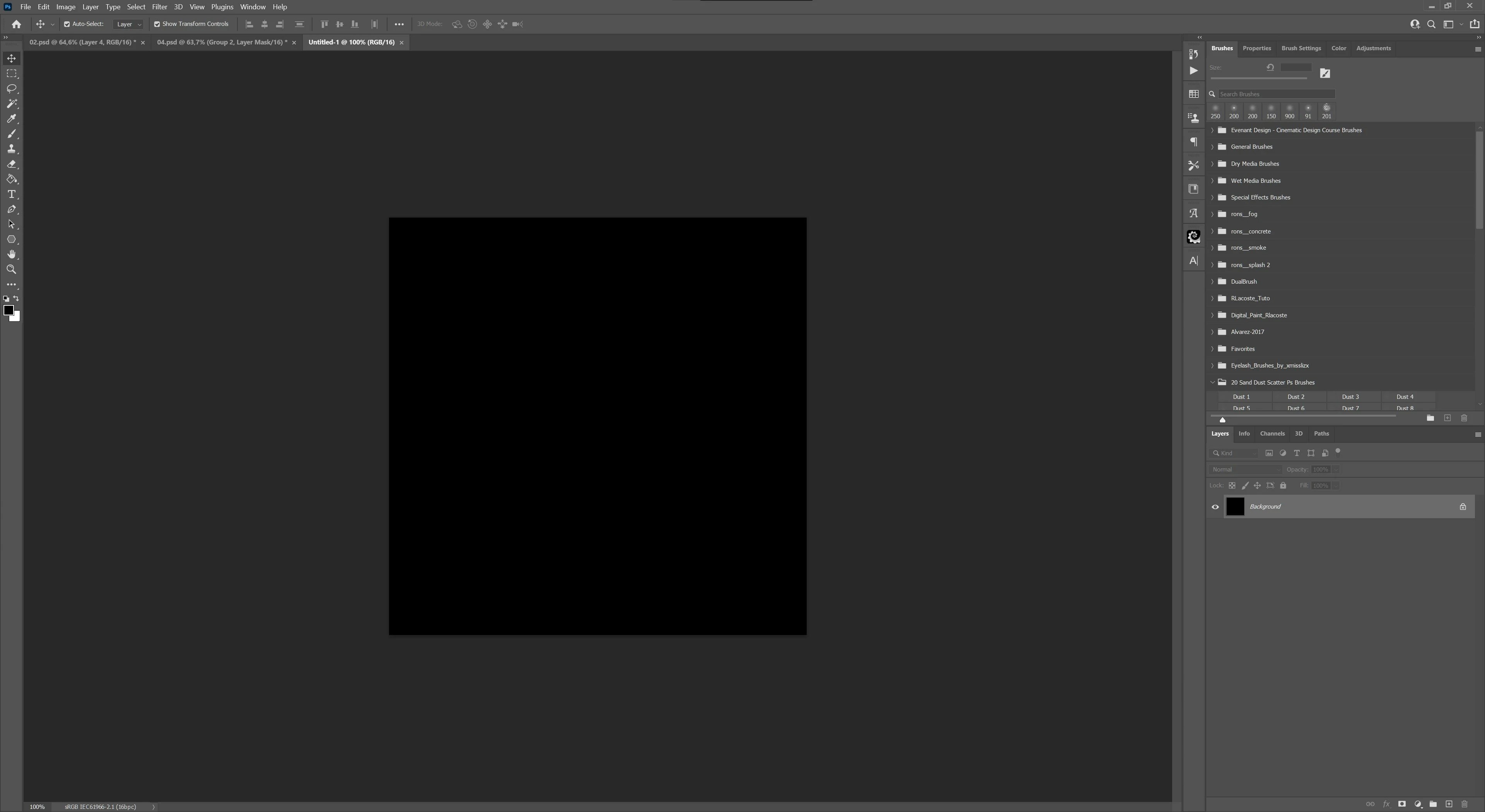Select the Horizontal Type tool

pyautogui.click(x=12, y=194)
